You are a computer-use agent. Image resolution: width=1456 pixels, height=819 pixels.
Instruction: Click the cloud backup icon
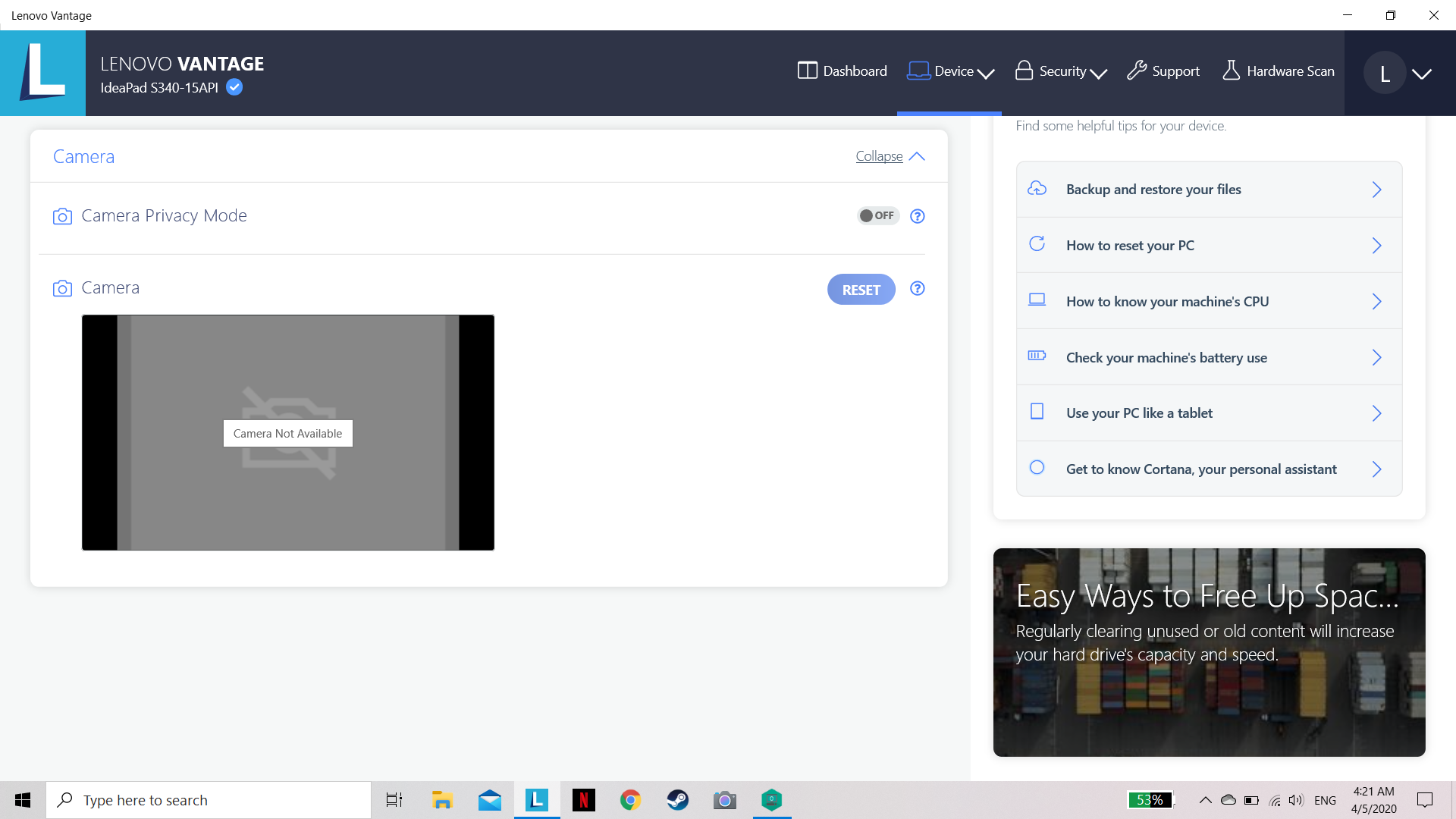click(x=1037, y=189)
